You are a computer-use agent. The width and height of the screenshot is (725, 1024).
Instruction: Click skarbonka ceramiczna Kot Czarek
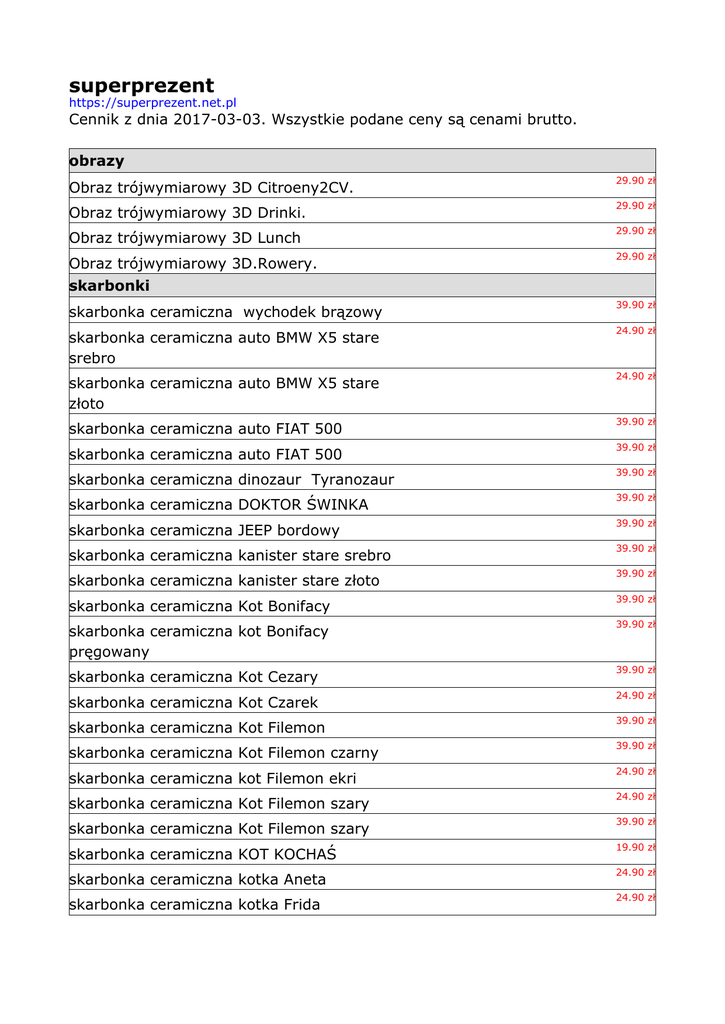[193, 703]
